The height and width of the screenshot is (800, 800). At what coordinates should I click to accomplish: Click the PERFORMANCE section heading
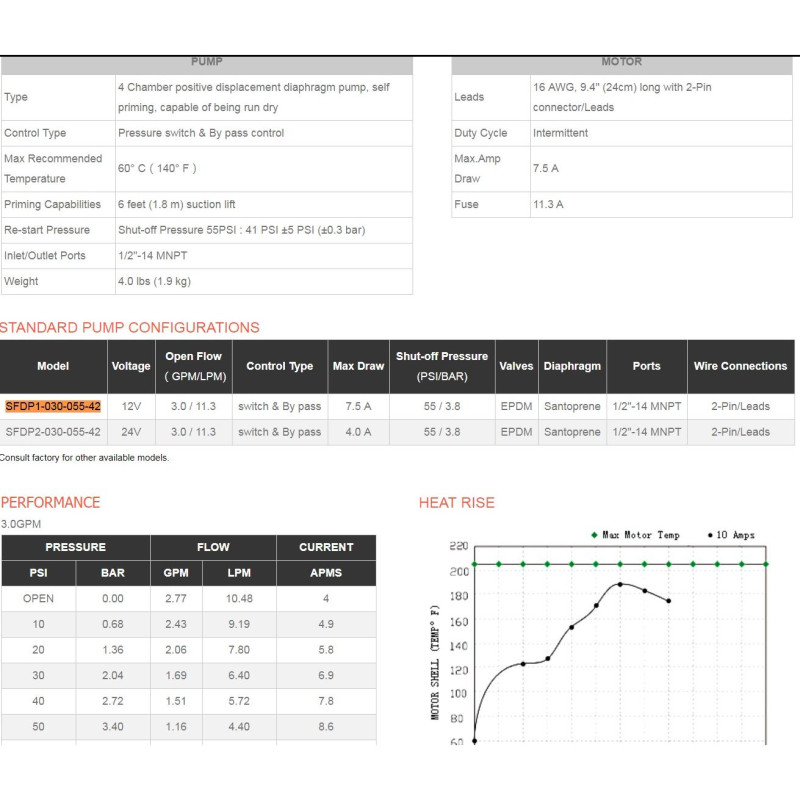click(50, 502)
